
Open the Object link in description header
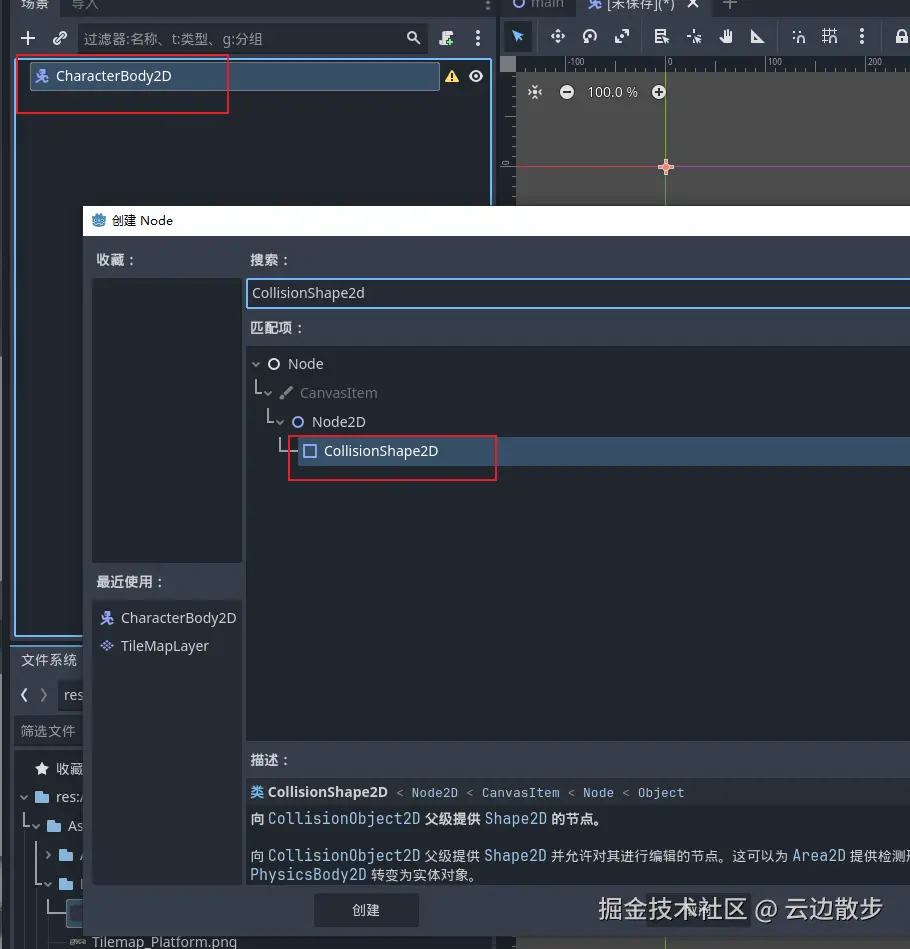click(x=661, y=793)
